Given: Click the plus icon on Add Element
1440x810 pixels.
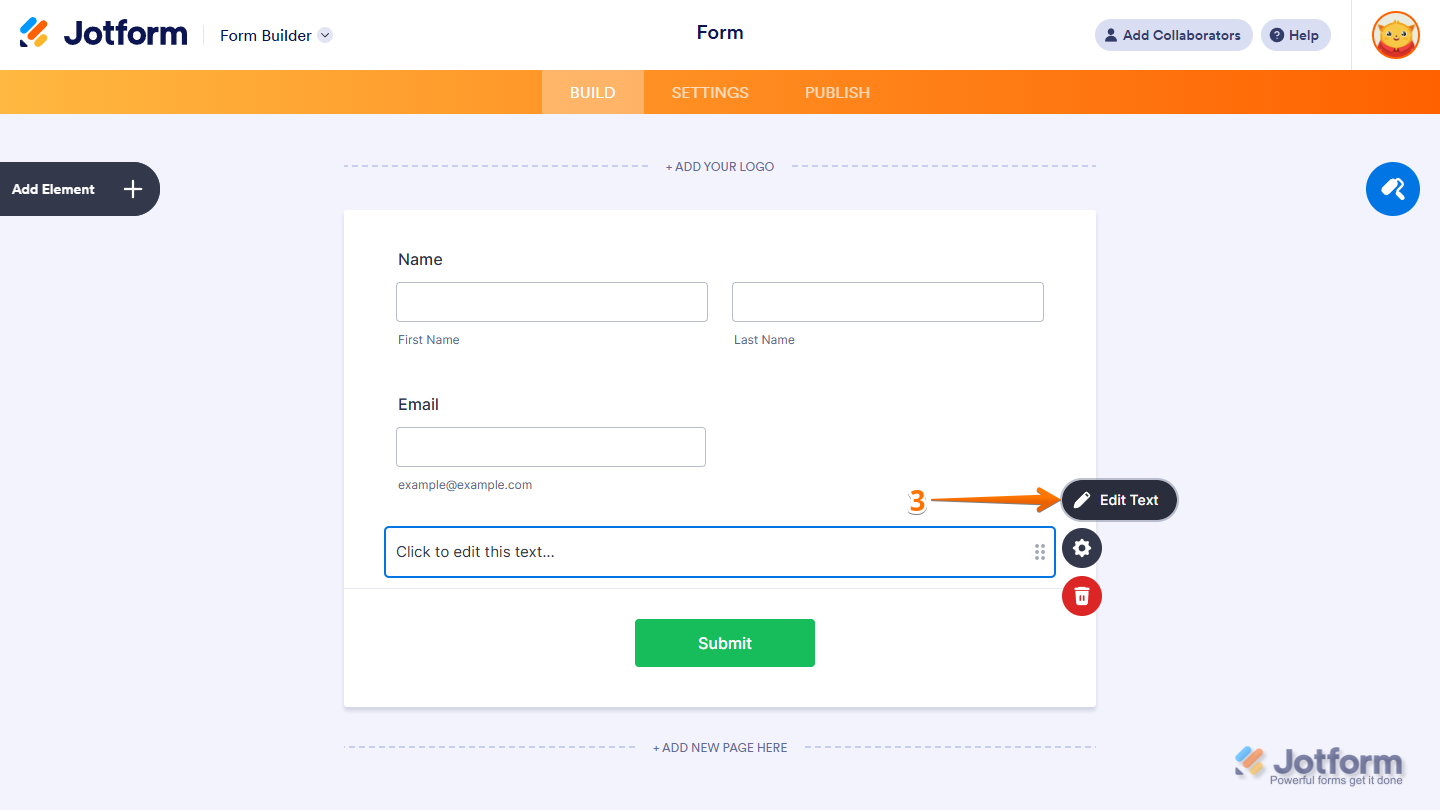Looking at the screenshot, I should click(x=133, y=189).
